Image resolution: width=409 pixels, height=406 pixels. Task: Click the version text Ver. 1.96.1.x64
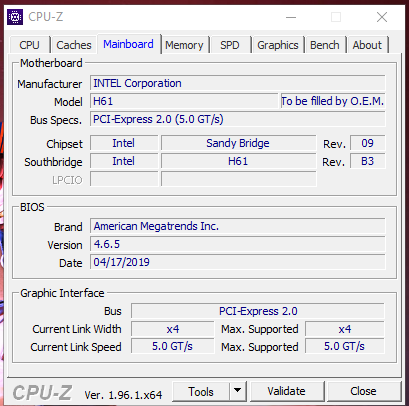point(123,395)
